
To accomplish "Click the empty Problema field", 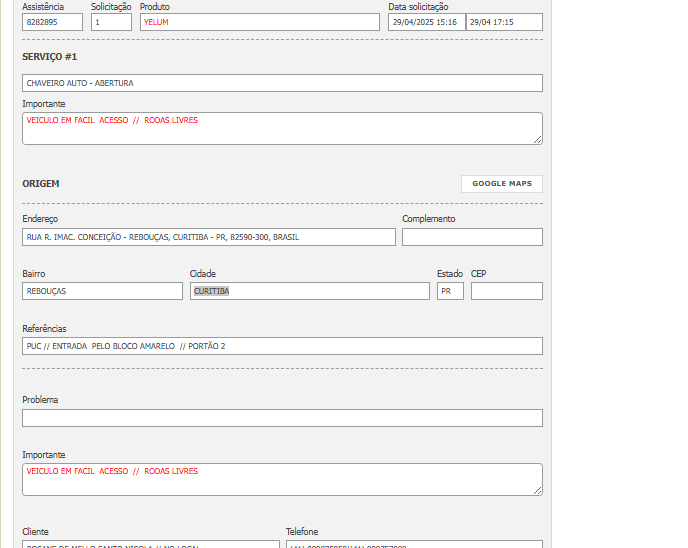I will (283, 418).
